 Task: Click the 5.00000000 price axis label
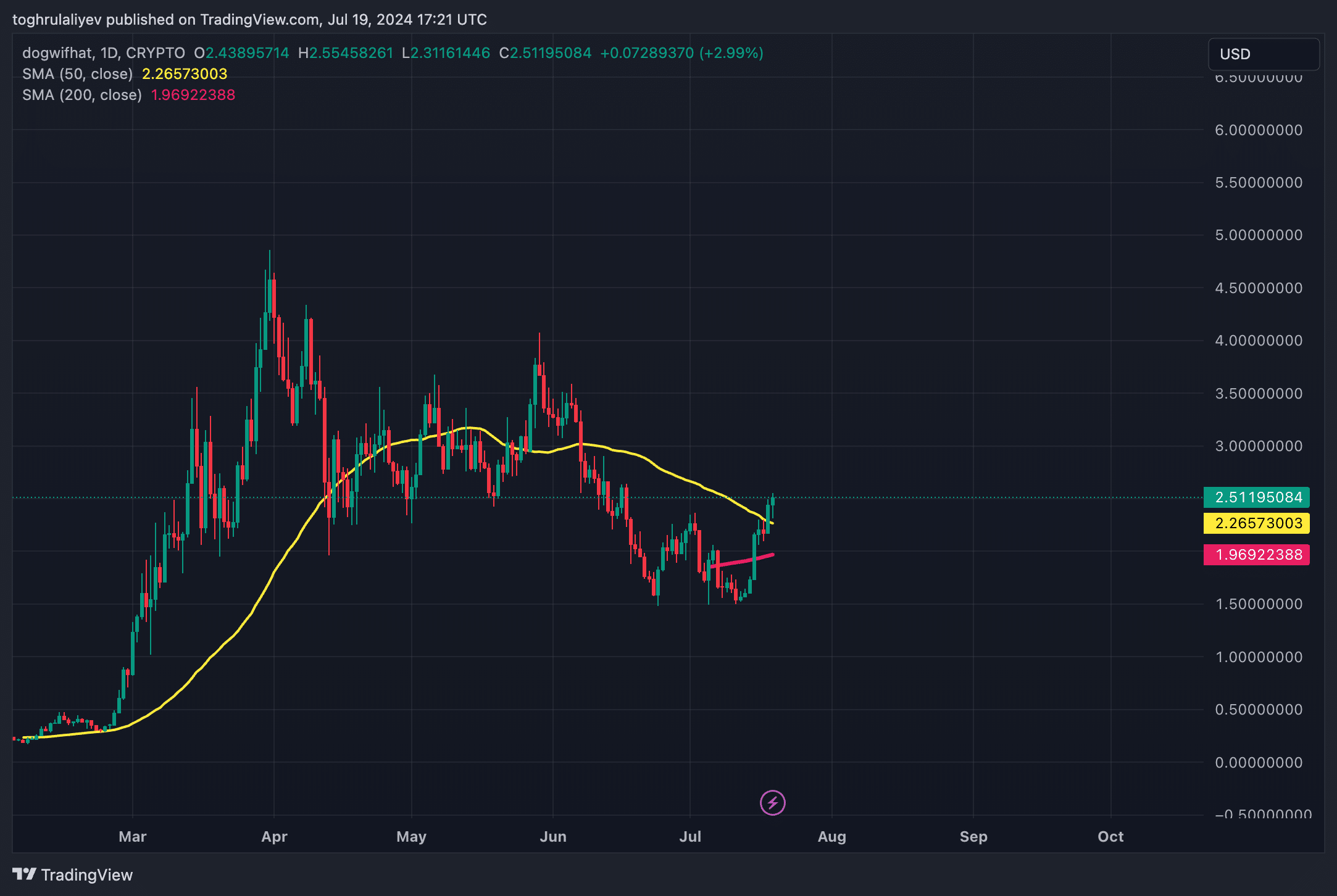tap(1259, 235)
